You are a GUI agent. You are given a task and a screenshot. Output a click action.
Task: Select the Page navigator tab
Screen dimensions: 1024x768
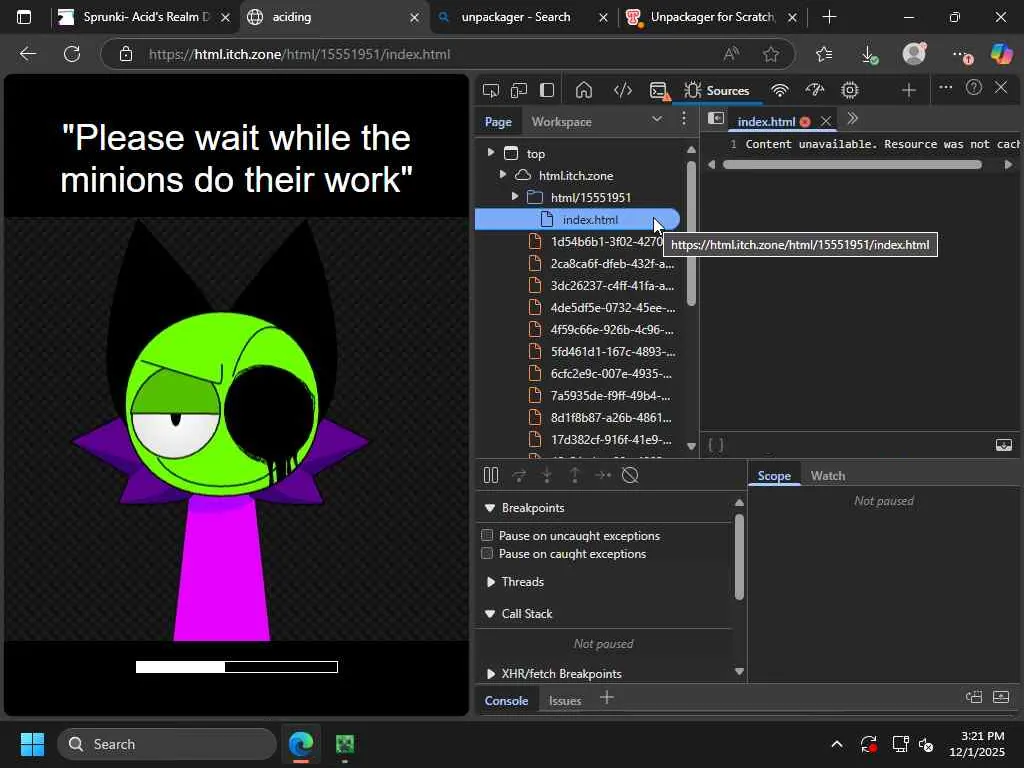click(x=498, y=121)
